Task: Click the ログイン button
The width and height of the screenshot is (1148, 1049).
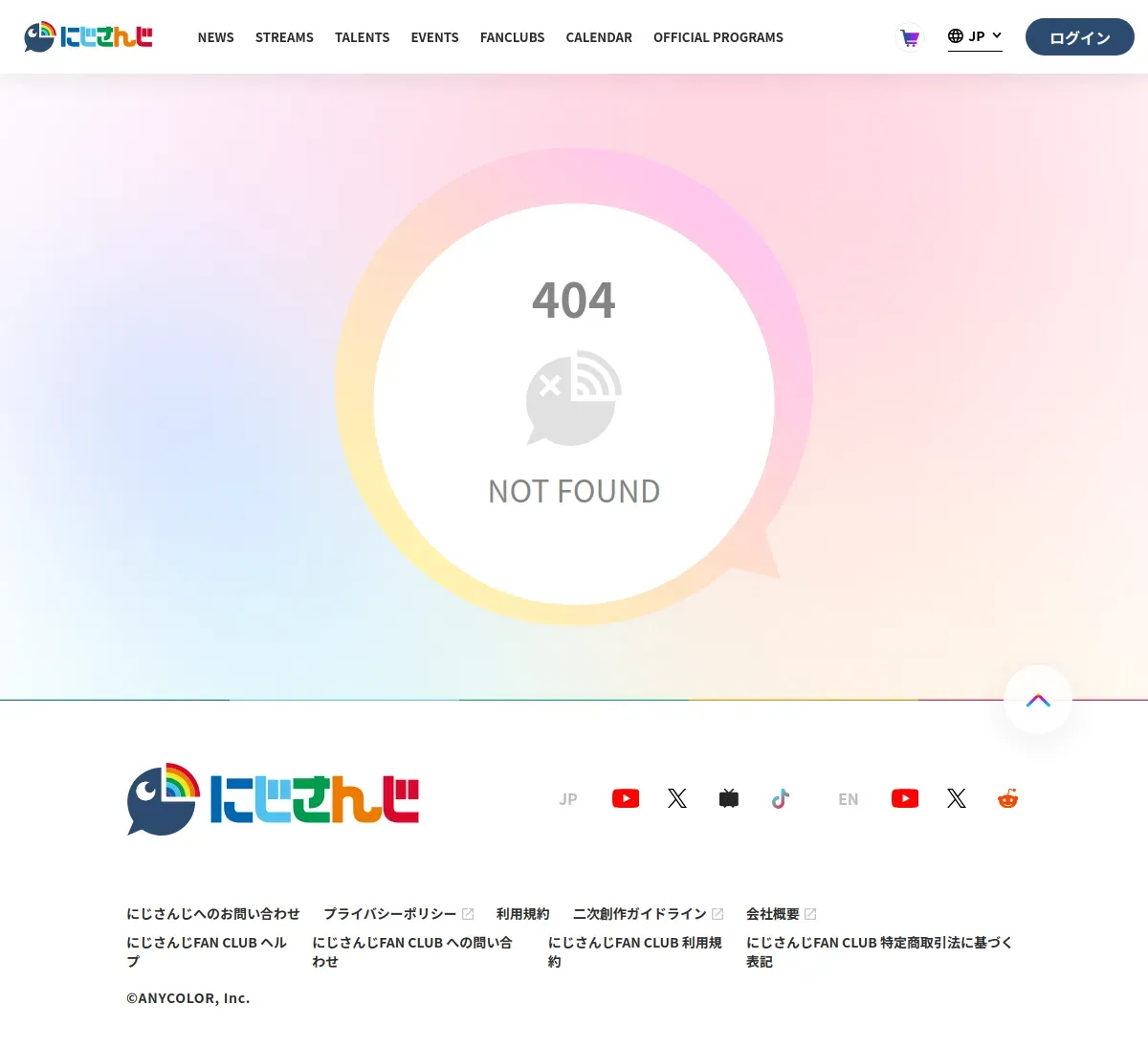Action: pos(1080,37)
